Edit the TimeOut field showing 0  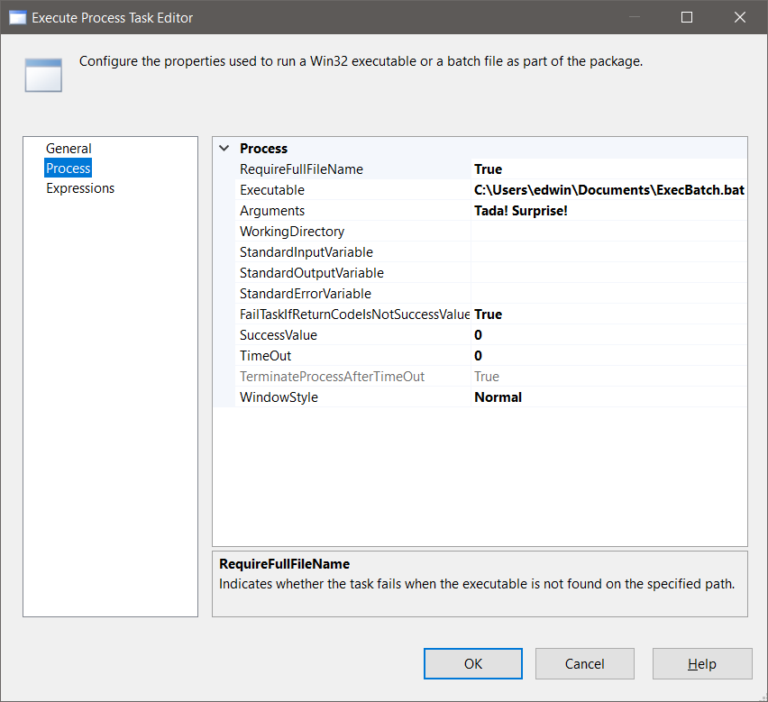609,356
